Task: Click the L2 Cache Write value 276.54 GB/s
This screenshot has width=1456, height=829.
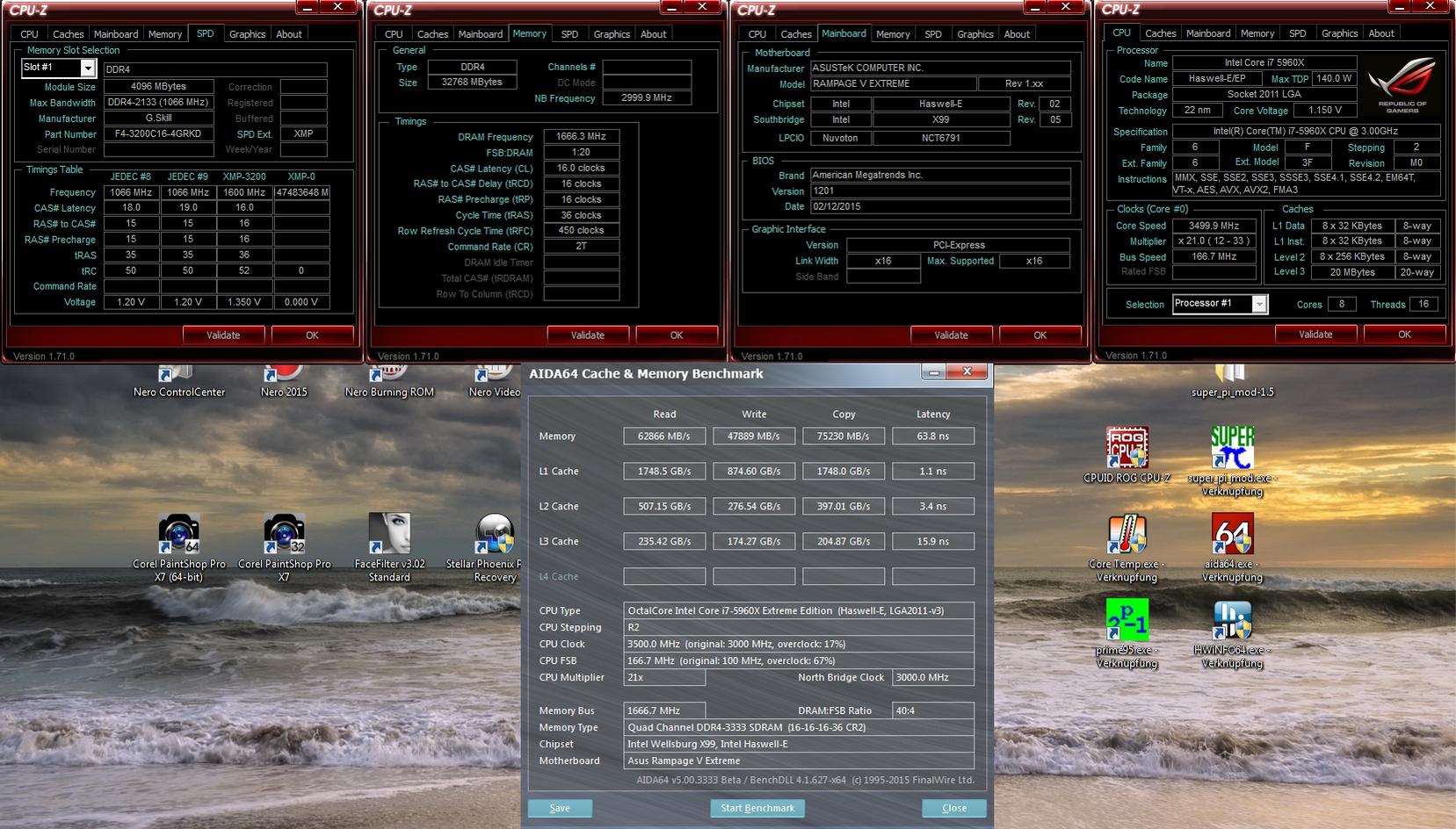Action: click(x=754, y=506)
